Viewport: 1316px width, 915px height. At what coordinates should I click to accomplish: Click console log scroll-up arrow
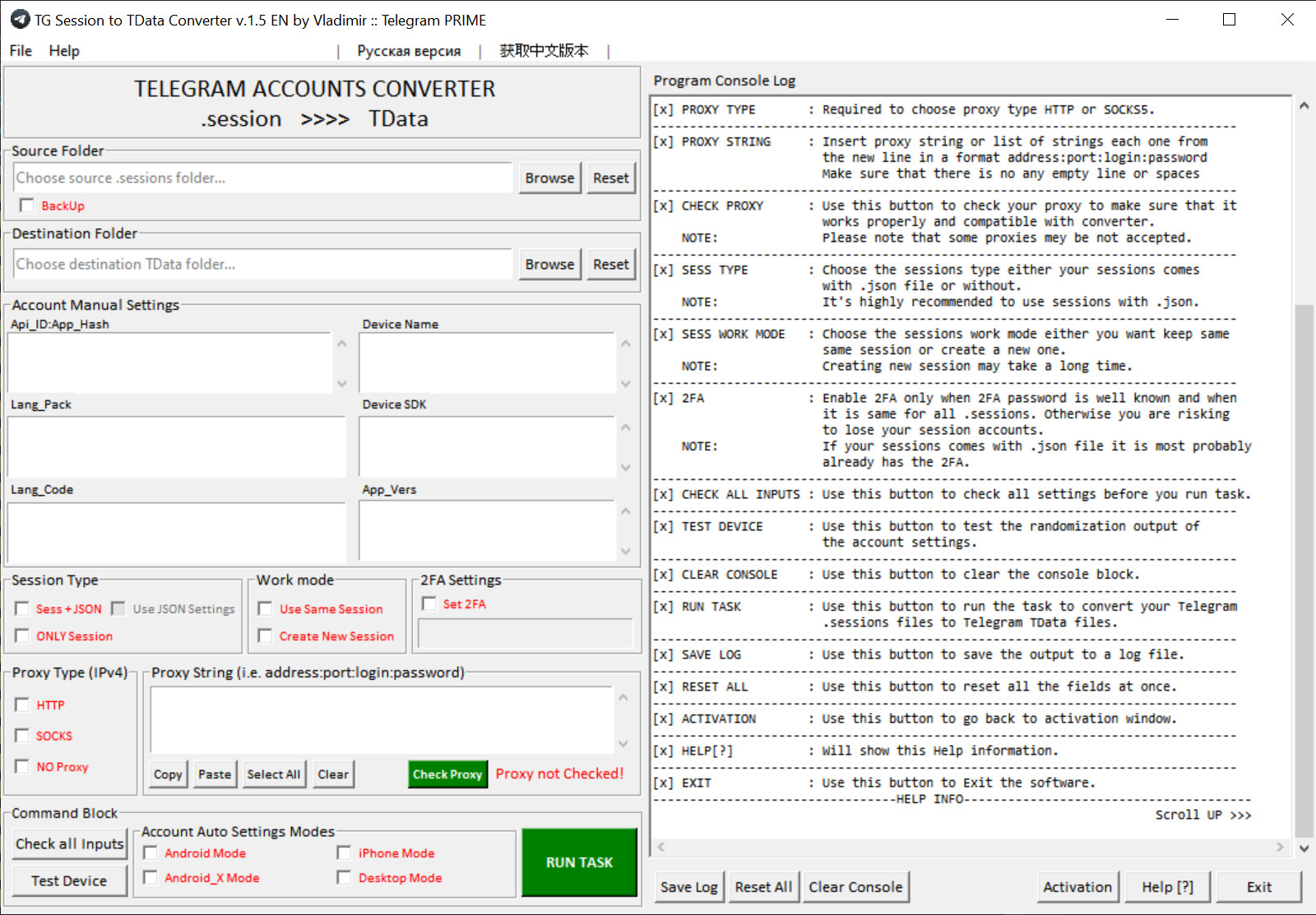click(x=1304, y=105)
